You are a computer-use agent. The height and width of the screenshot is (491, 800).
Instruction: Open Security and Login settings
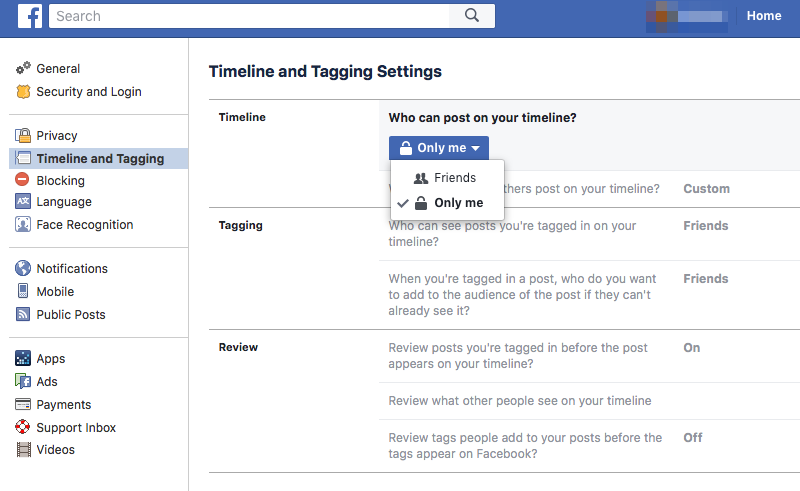click(x=89, y=91)
